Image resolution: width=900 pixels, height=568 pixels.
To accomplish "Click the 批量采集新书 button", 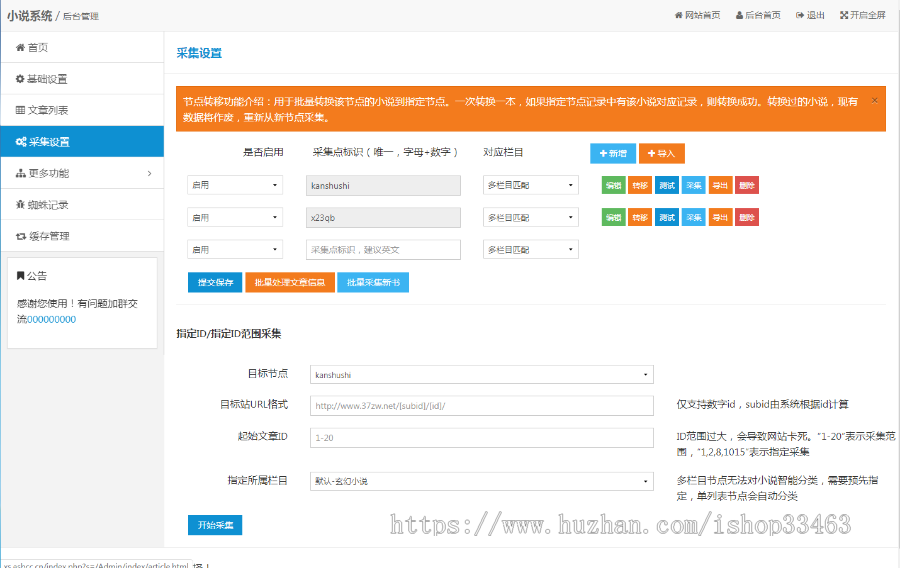I will point(373,282).
